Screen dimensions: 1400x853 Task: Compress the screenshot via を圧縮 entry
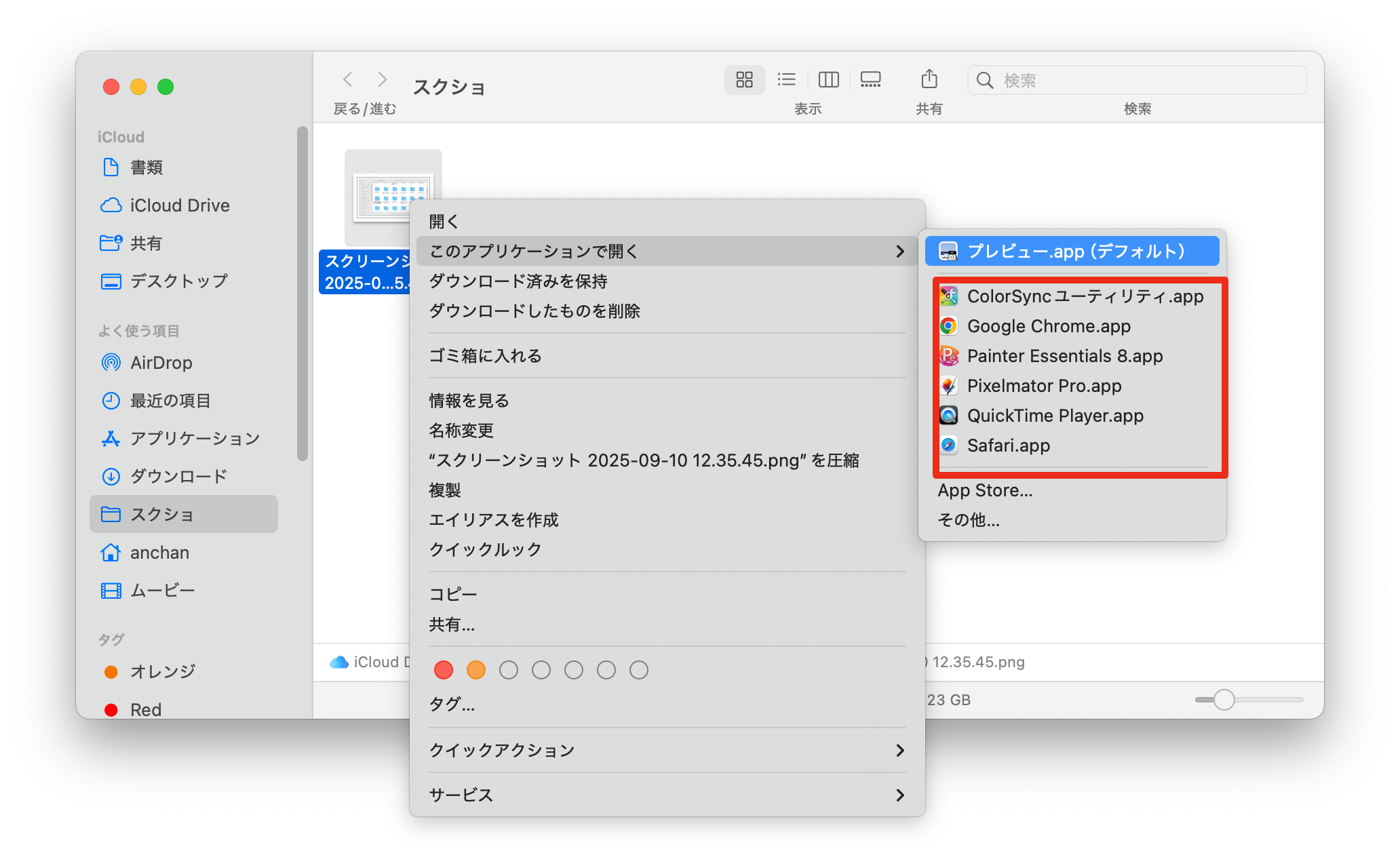[667, 460]
